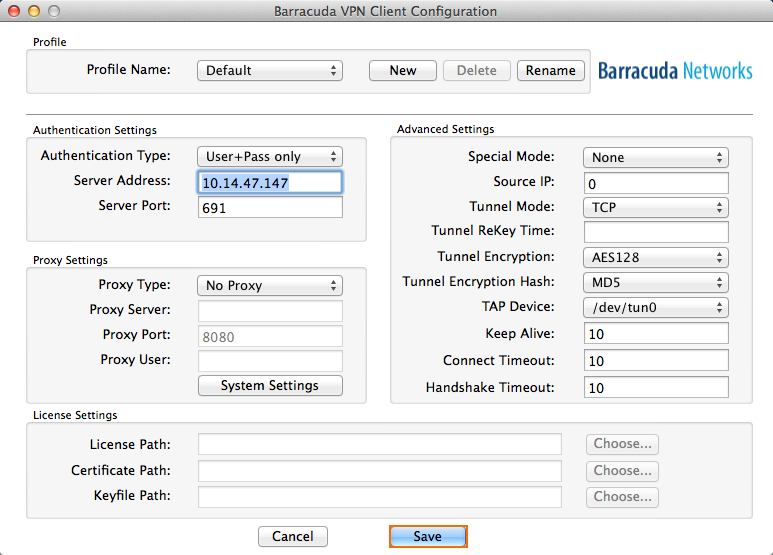This screenshot has height=555, width=773.
Task: Click Choose button for Certificate Path
Action: click(622, 471)
